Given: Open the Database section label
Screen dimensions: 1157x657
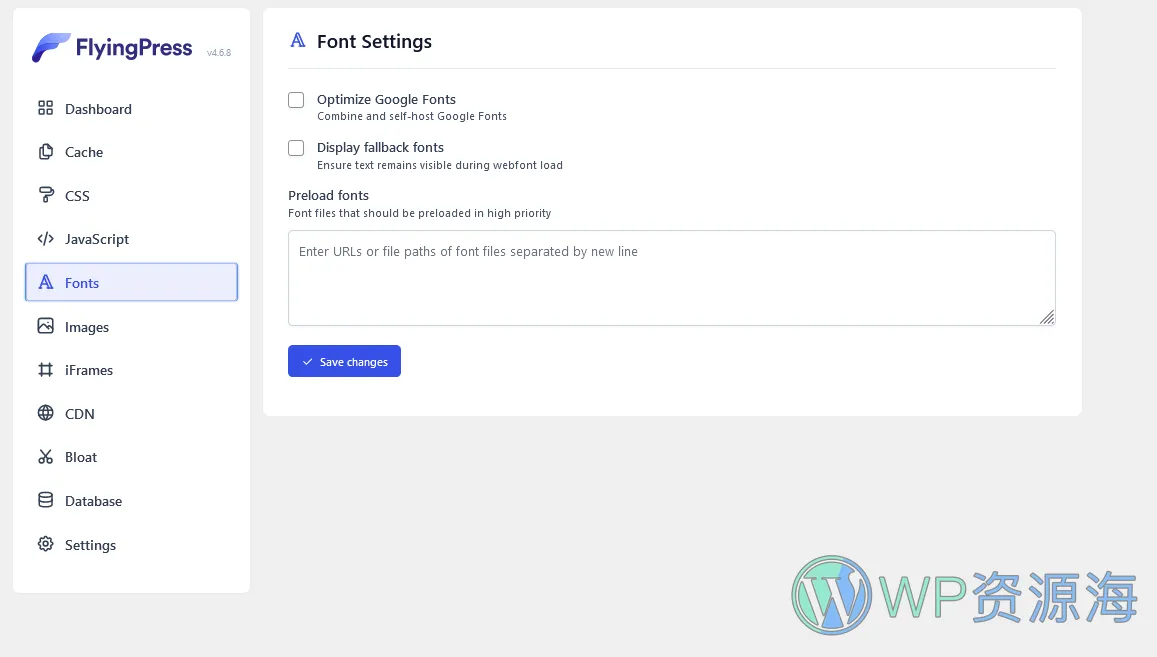Looking at the screenshot, I should (93, 501).
